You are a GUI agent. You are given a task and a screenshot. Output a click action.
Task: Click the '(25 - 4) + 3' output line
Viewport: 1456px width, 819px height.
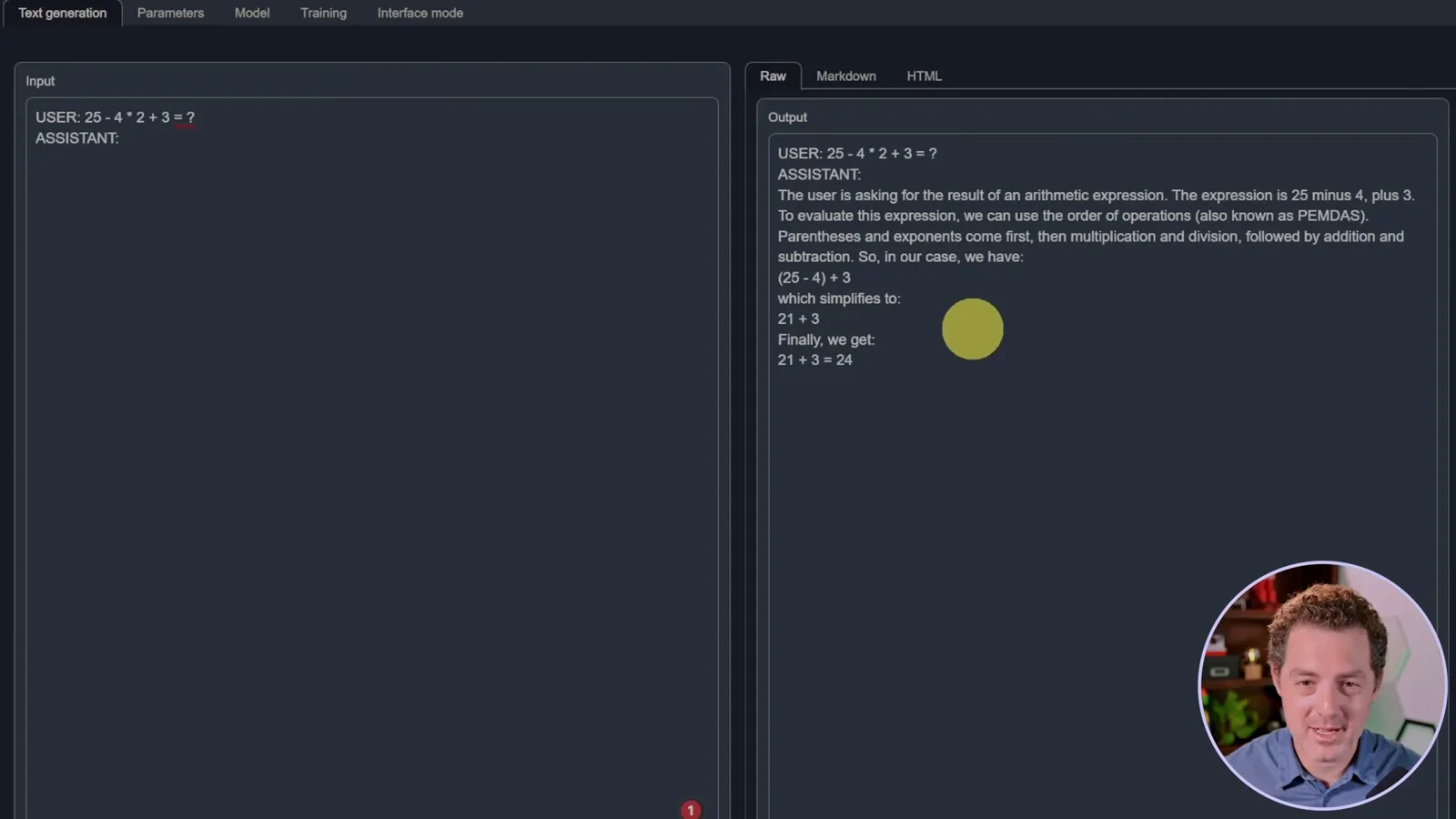point(814,278)
